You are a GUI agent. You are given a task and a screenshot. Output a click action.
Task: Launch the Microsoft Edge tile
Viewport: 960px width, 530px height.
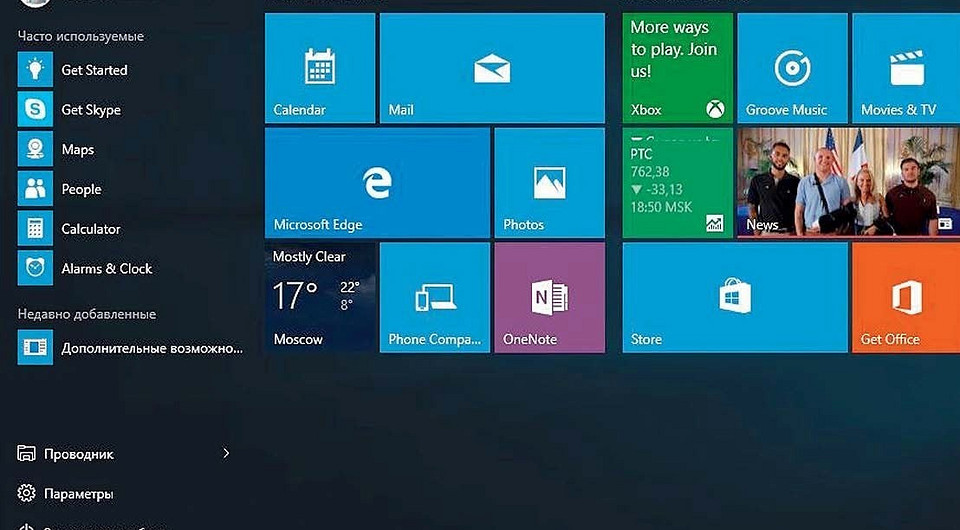pyautogui.click(x=377, y=182)
